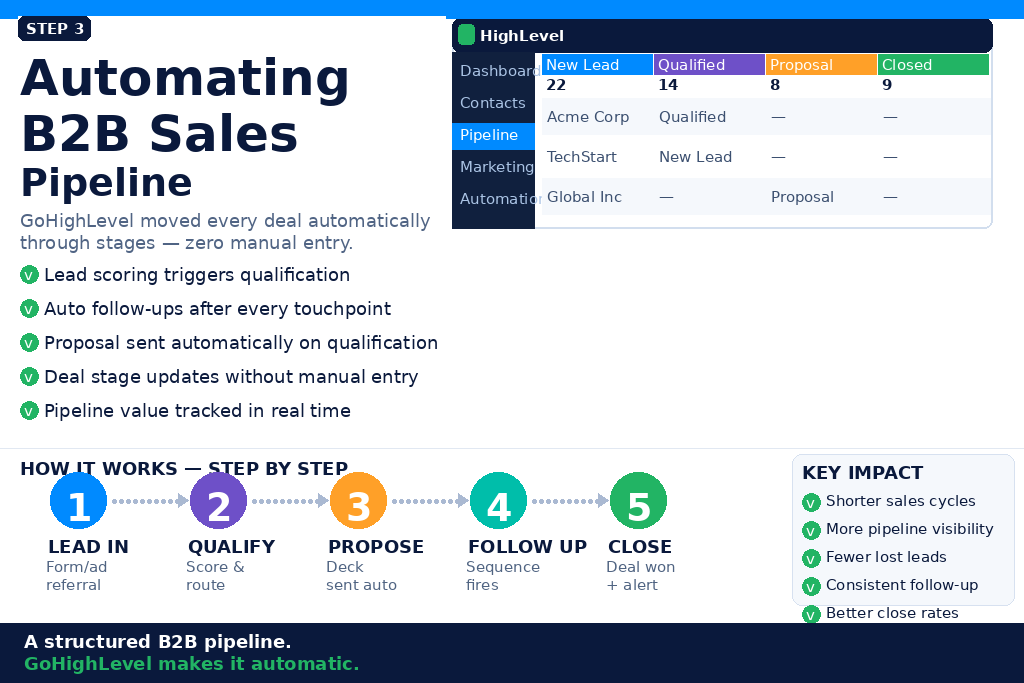Select the New Lead stage column header
The image size is (1024, 683).
[x=597, y=65]
